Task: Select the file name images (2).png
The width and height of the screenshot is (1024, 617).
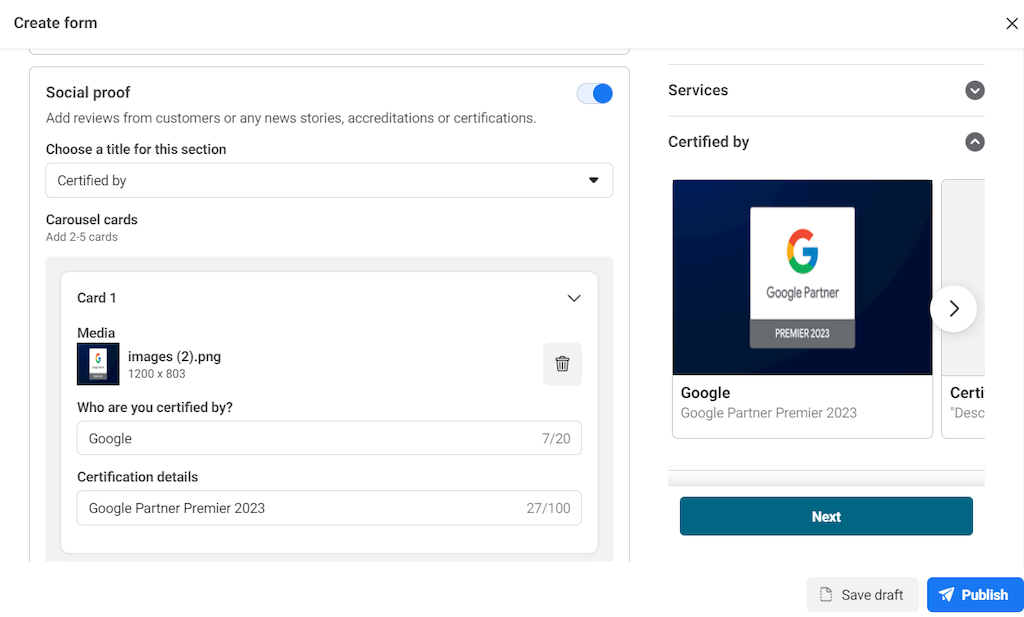Action: point(174,356)
